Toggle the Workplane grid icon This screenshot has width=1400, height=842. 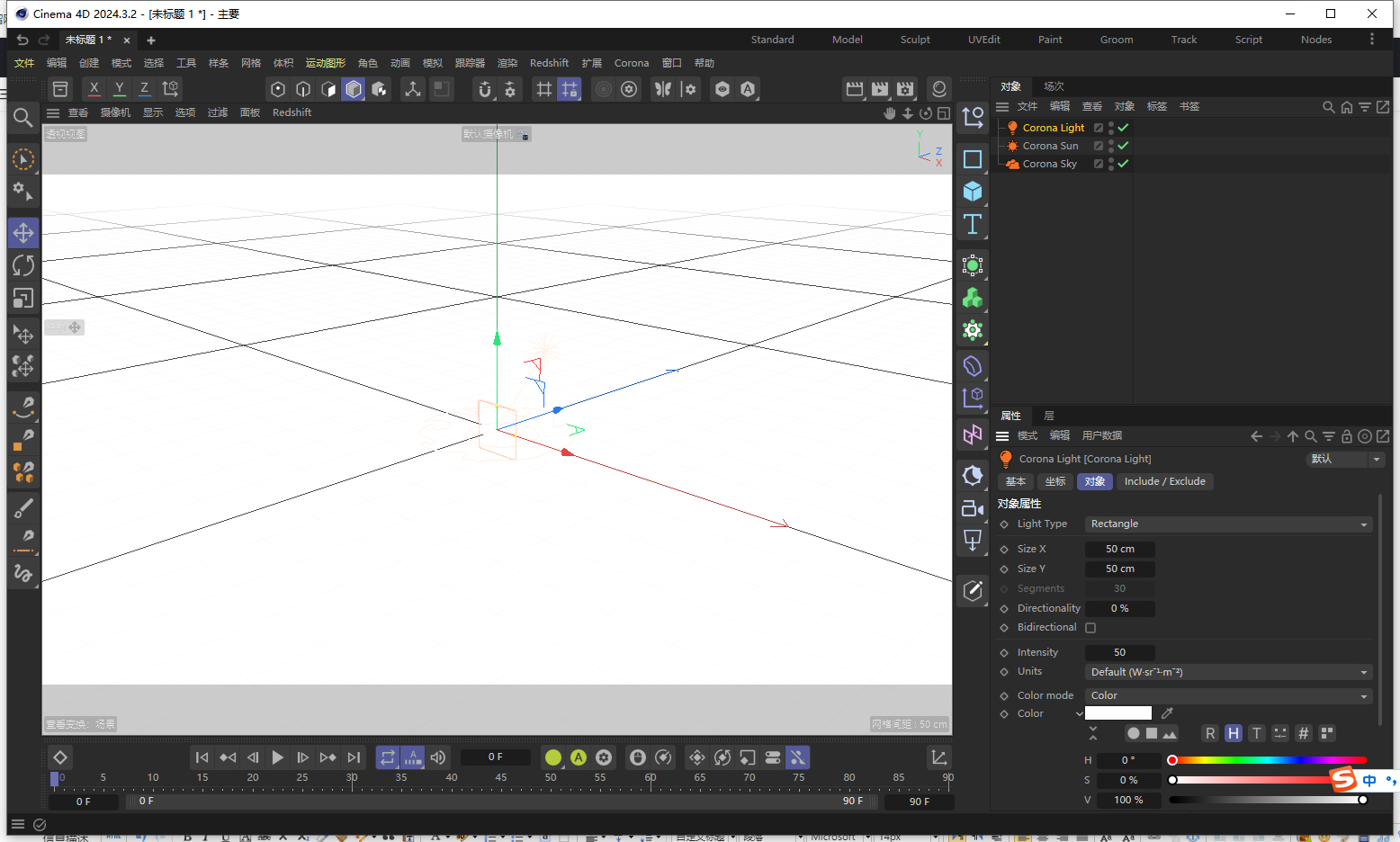click(x=544, y=89)
